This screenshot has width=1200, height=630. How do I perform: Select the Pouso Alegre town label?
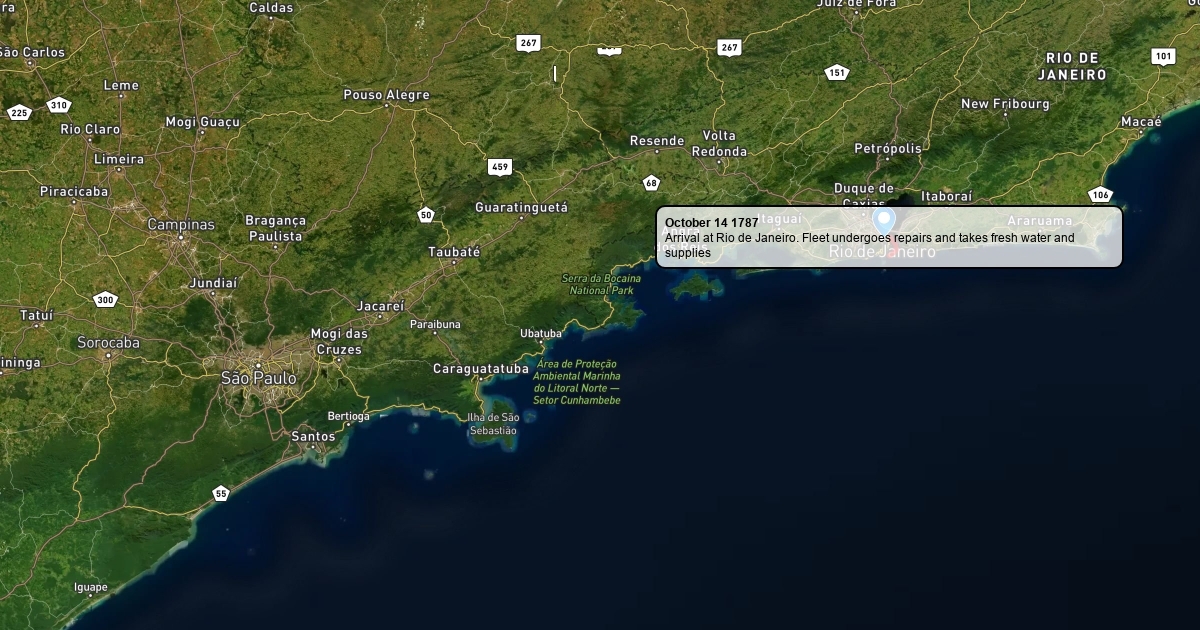click(x=386, y=95)
